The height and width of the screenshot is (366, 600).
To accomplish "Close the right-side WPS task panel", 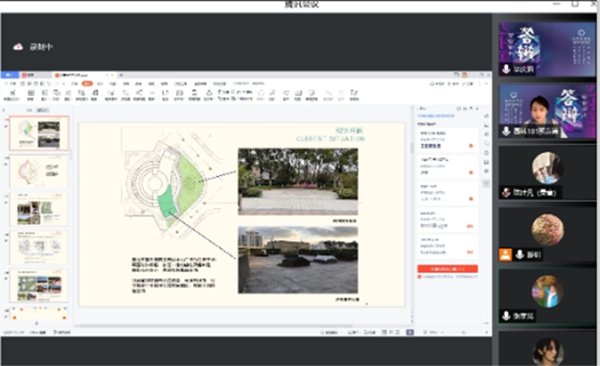I will (477, 109).
